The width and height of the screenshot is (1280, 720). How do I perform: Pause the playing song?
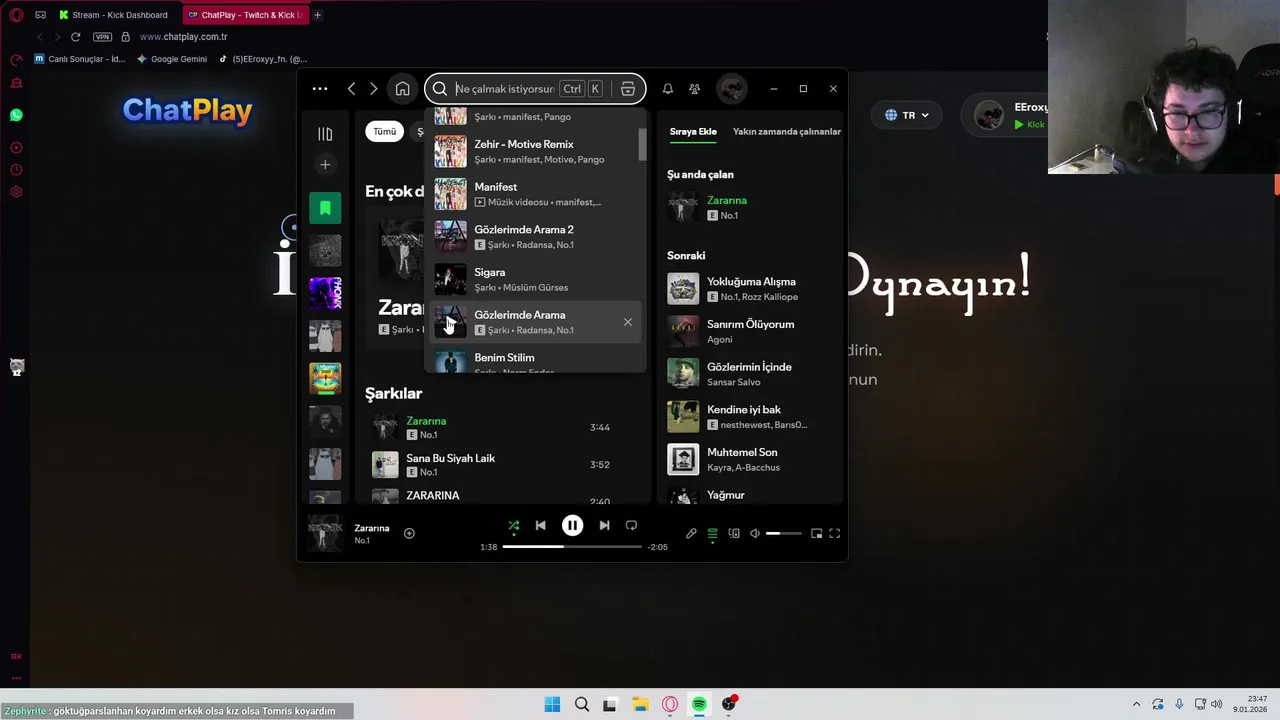click(572, 525)
